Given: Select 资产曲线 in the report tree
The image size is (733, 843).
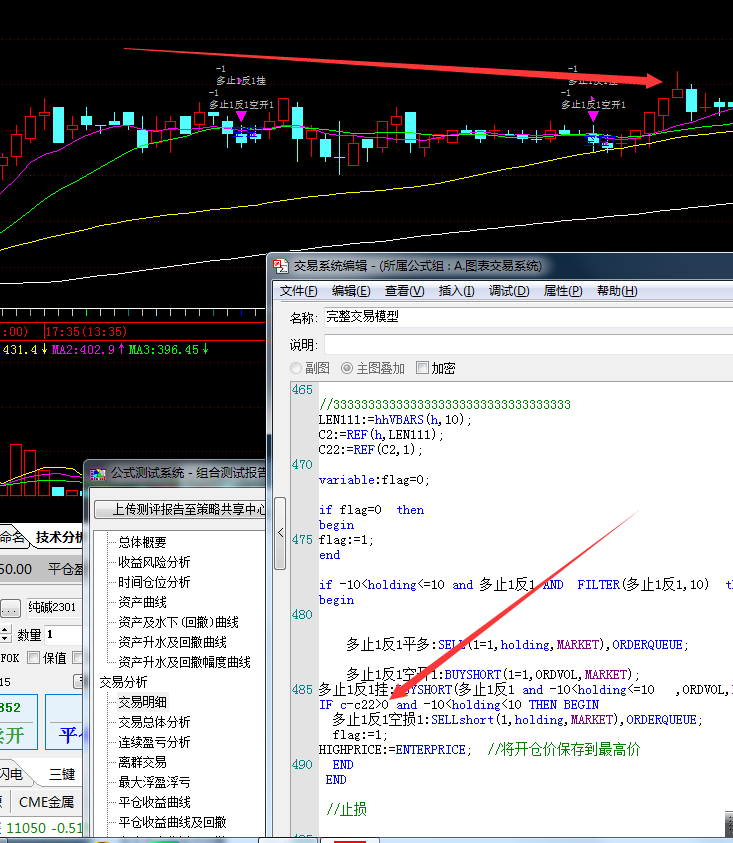Looking at the screenshot, I should [x=142, y=602].
